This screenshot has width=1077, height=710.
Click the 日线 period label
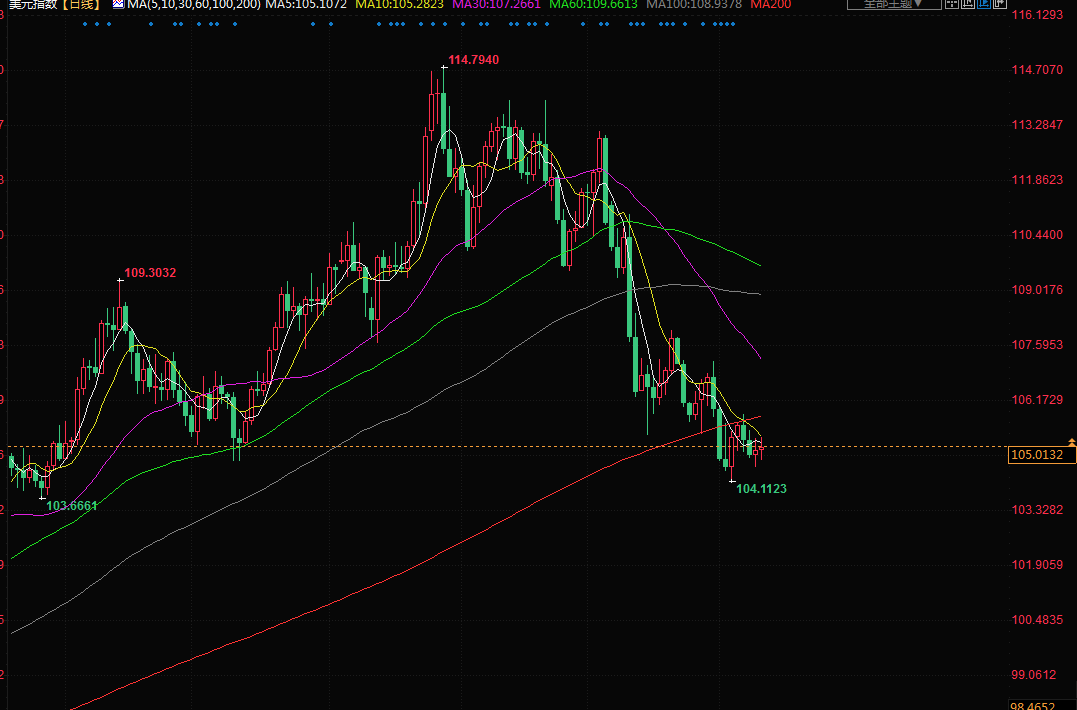click(81, 5)
